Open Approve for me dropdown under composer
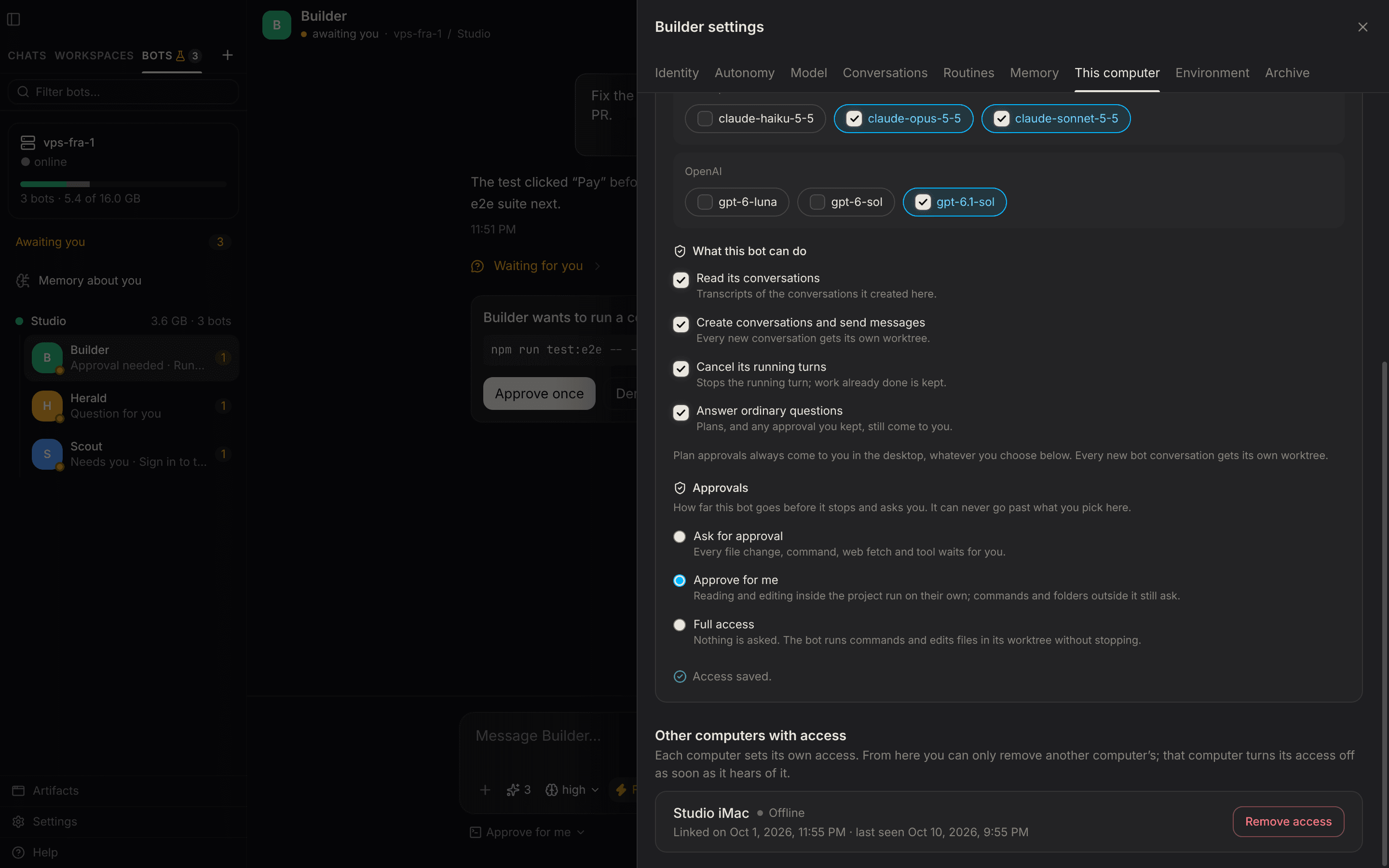The width and height of the screenshot is (1389, 868). click(528, 832)
